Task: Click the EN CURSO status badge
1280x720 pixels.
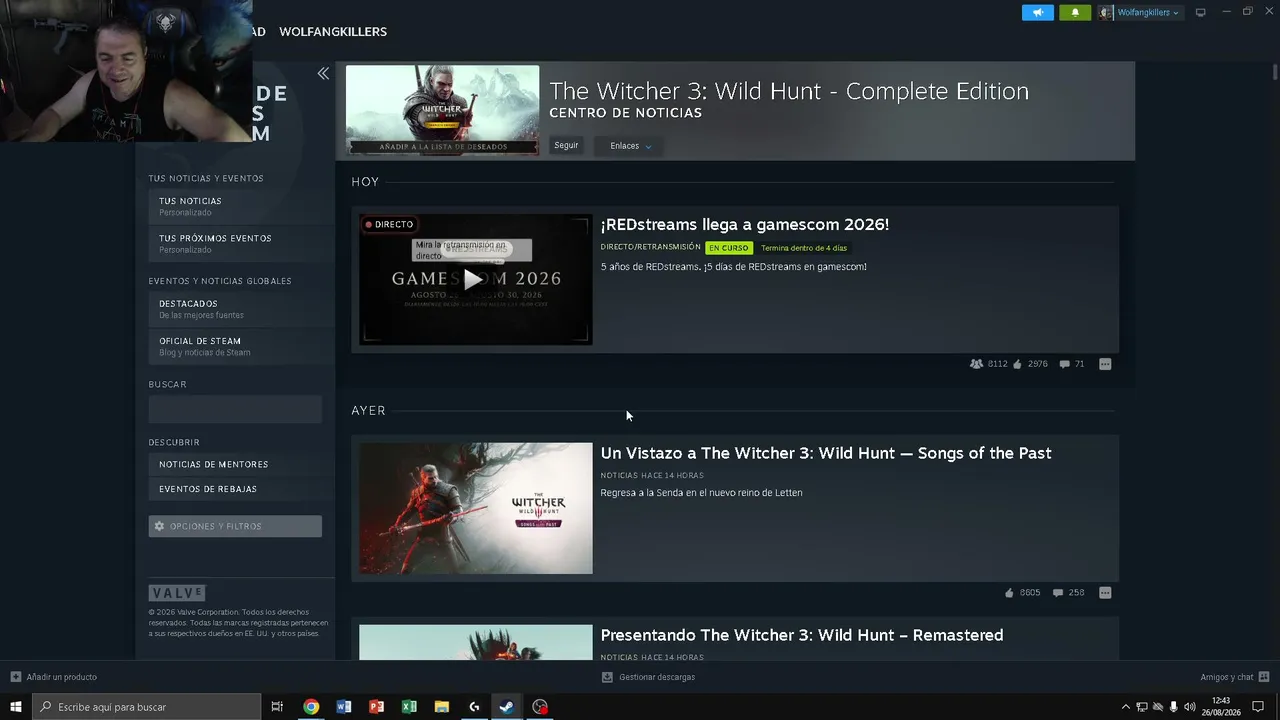Action: point(728,248)
